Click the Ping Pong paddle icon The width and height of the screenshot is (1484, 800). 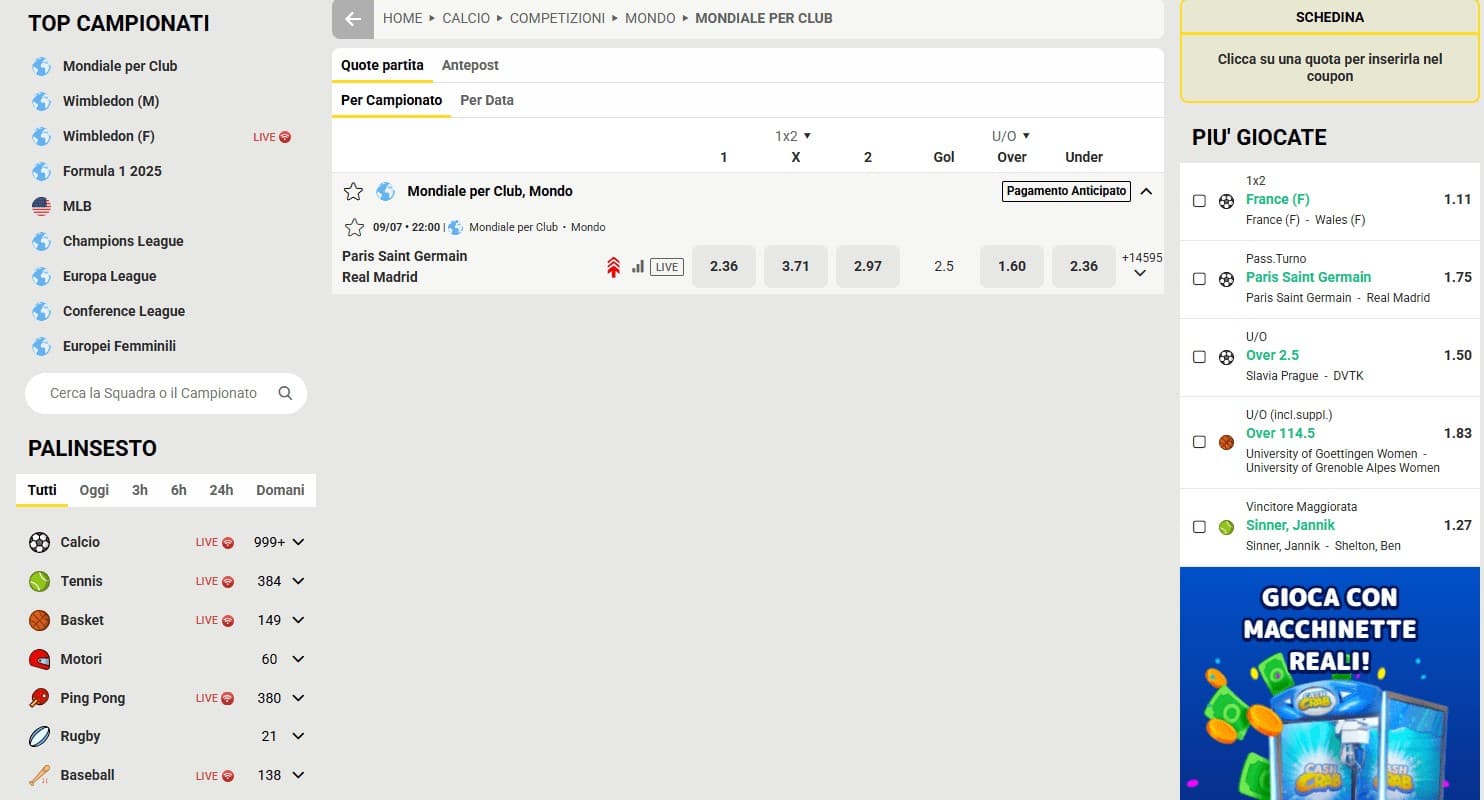pos(39,698)
